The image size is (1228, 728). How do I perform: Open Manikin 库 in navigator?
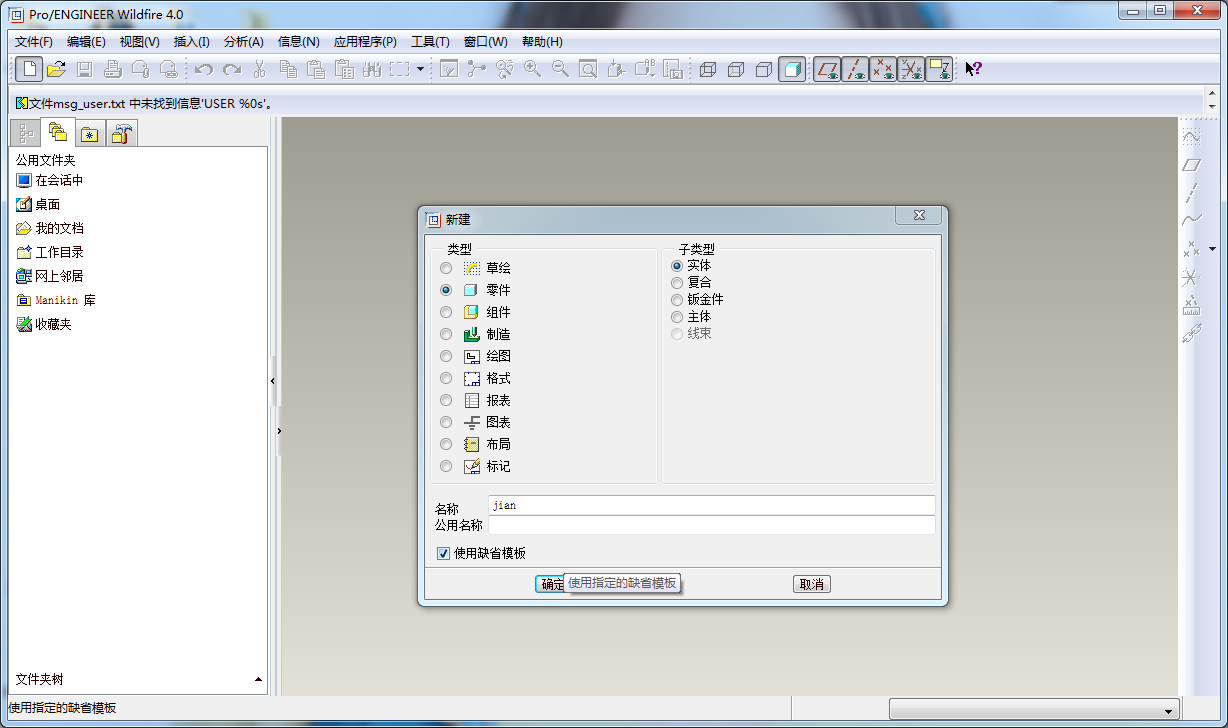pyautogui.click(x=56, y=300)
